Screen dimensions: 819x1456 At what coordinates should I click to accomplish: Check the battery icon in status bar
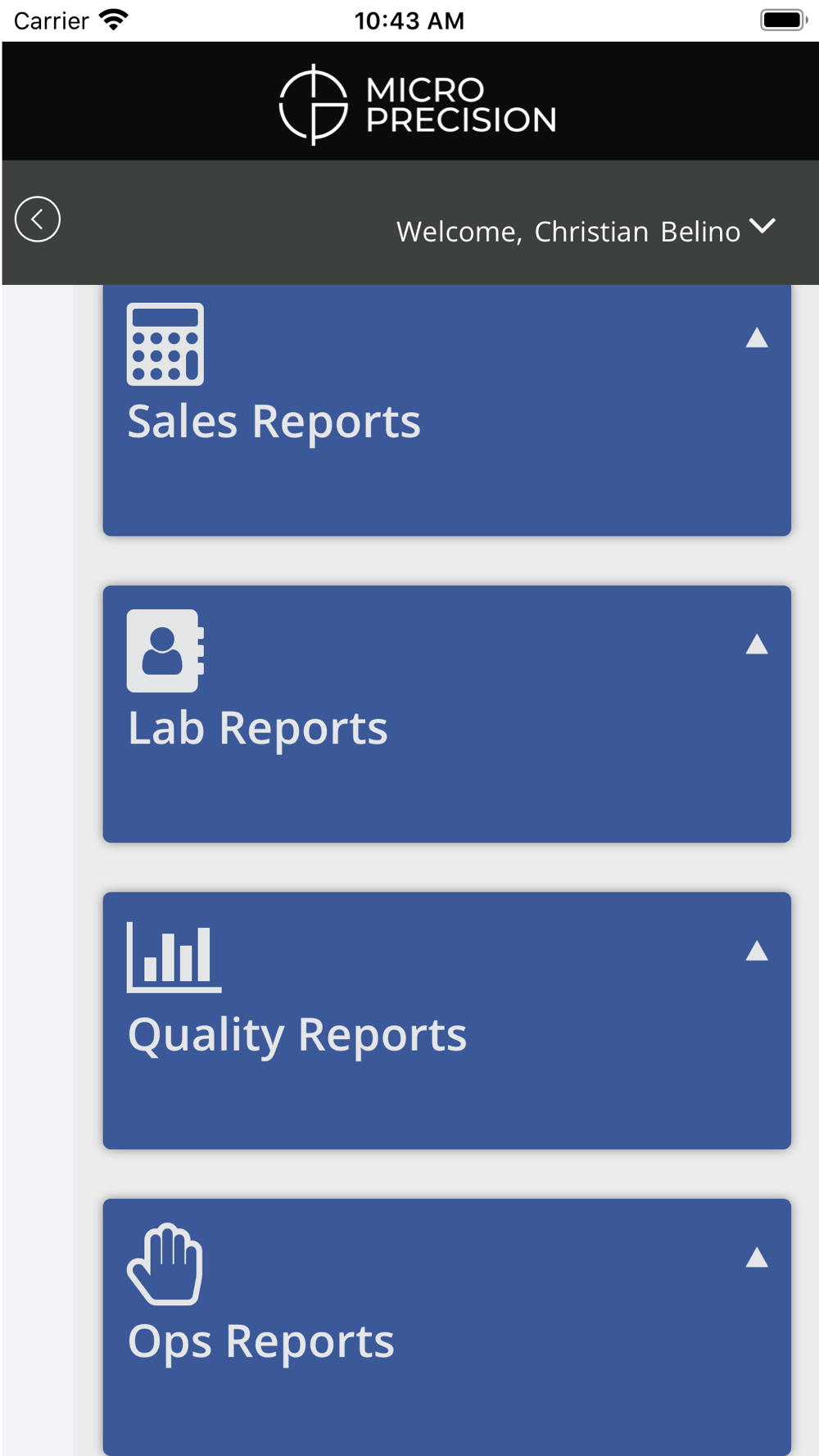point(784,20)
